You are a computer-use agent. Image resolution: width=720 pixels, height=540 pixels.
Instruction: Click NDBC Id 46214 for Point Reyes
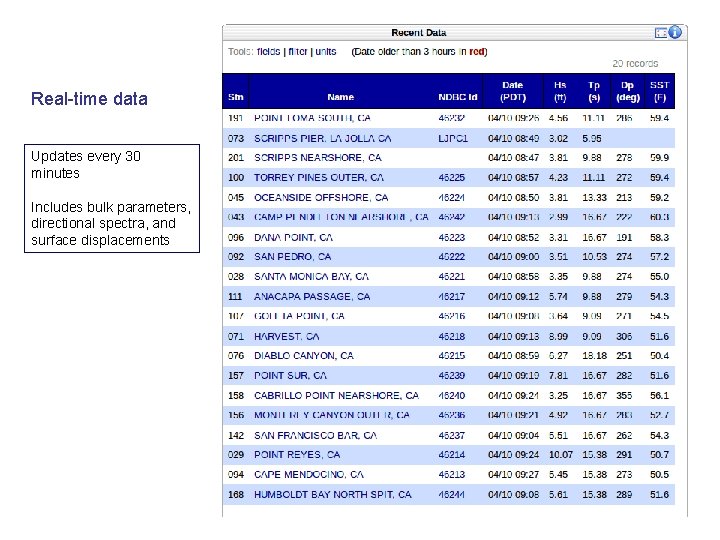pos(451,455)
